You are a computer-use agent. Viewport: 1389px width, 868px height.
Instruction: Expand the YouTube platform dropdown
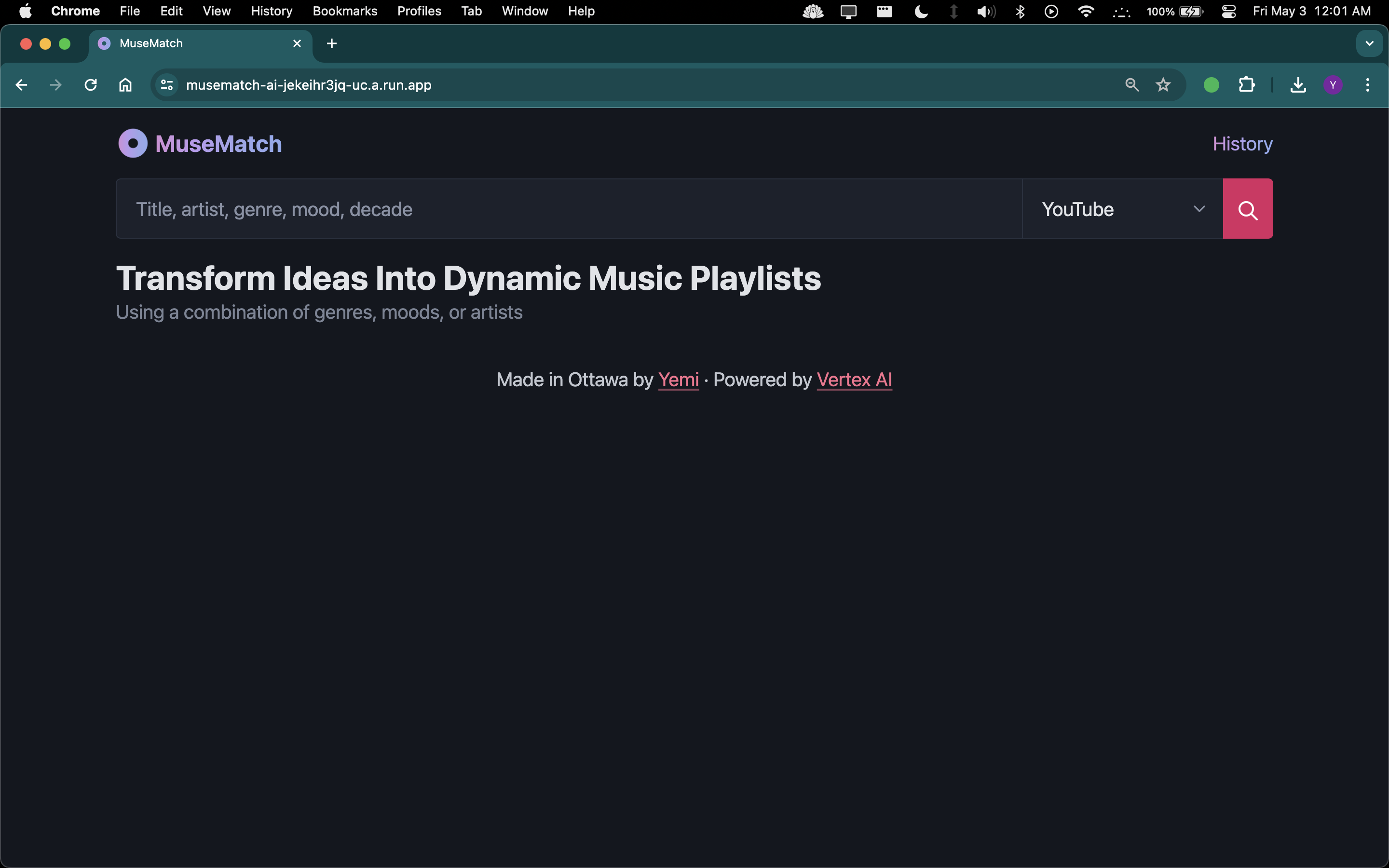(x=1122, y=209)
